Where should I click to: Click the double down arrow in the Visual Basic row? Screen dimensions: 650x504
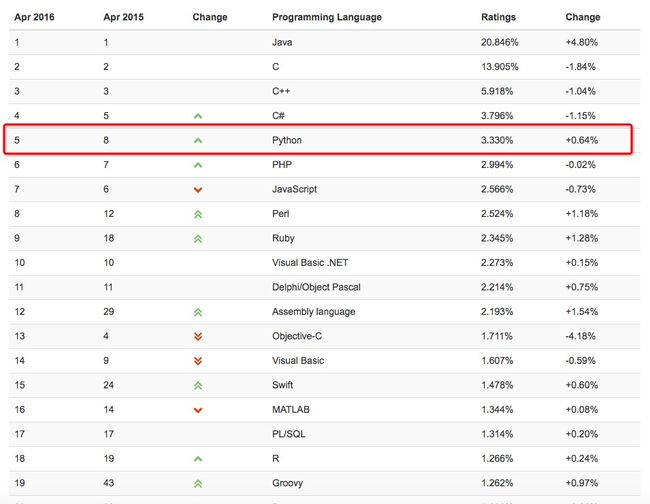pos(198,361)
